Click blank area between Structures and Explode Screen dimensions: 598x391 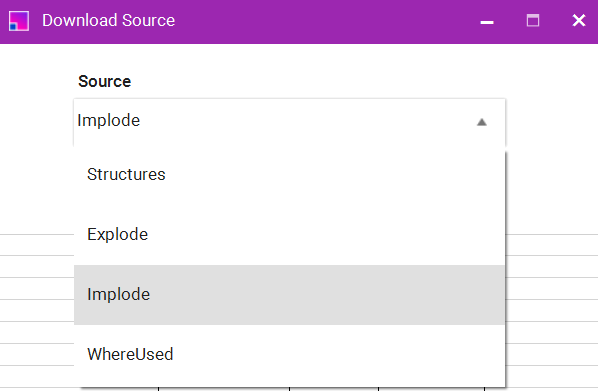pos(289,205)
